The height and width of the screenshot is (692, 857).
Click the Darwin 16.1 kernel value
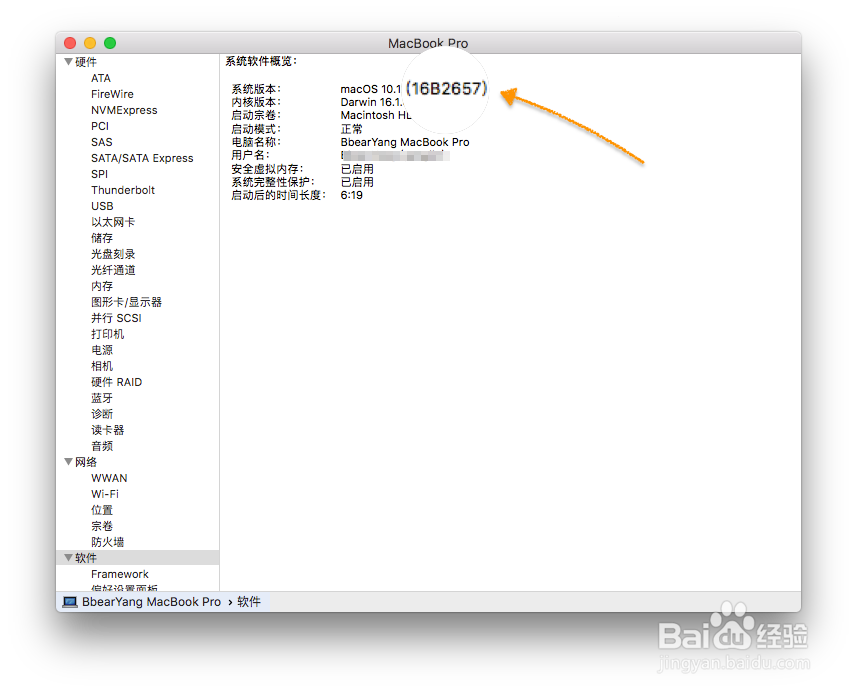click(372, 102)
